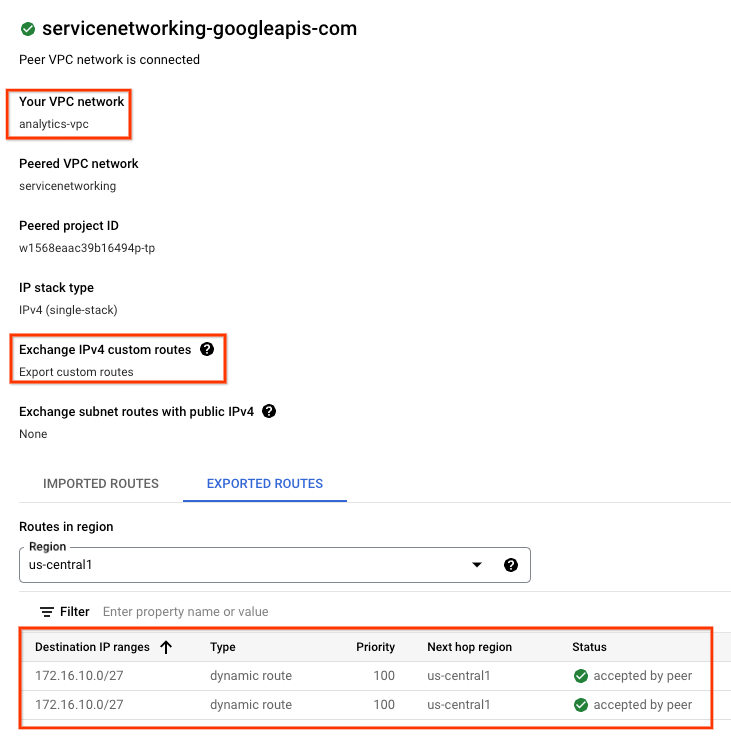Click help icon next to Exchange subnet routes
Image resolution: width=731 pixels, height=740 pixels.
pyautogui.click(x=269, y=411)
